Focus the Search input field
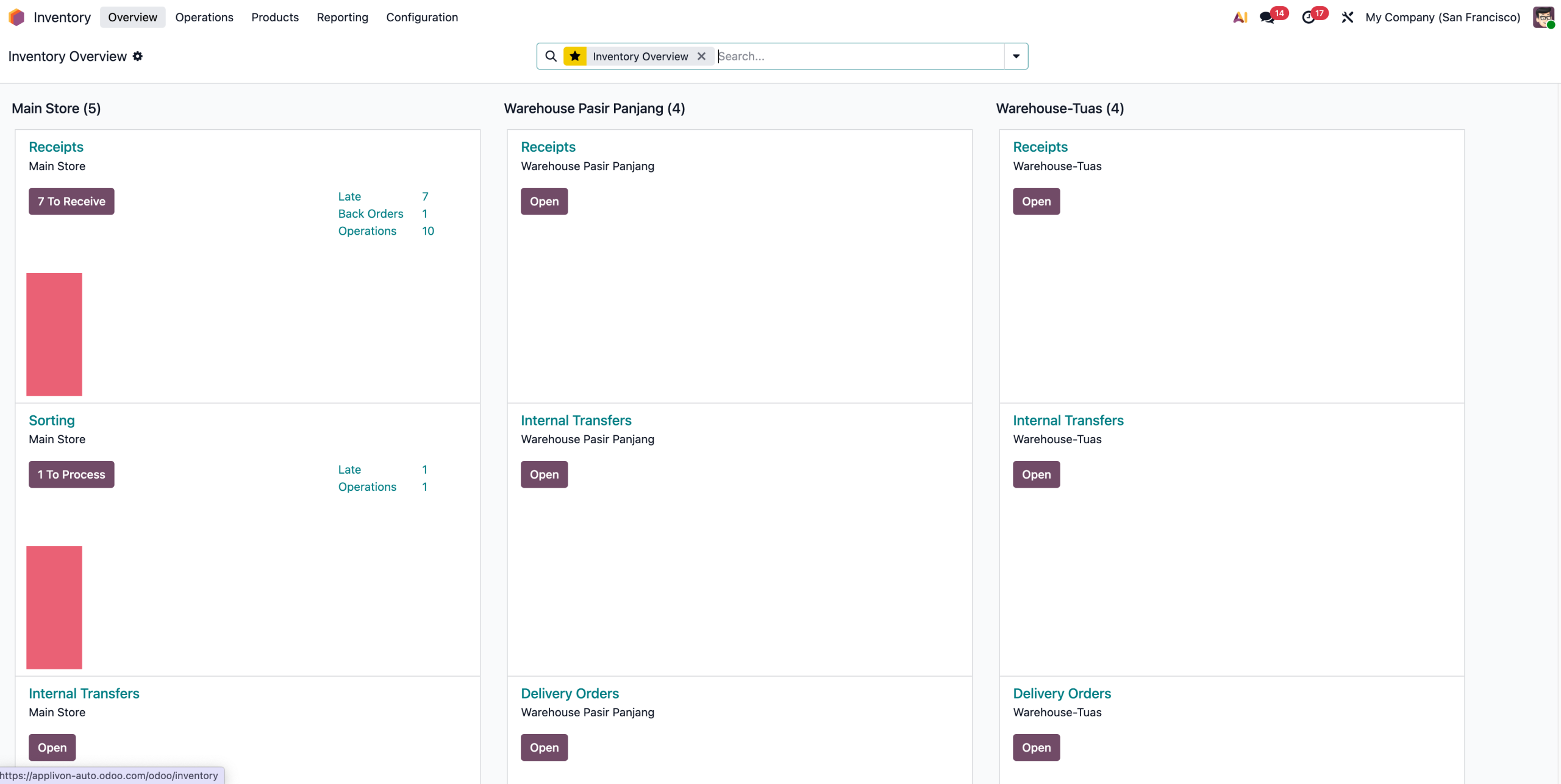Image resolution: width=1561 pixels, height=784 pixels. tap(860, 56)
